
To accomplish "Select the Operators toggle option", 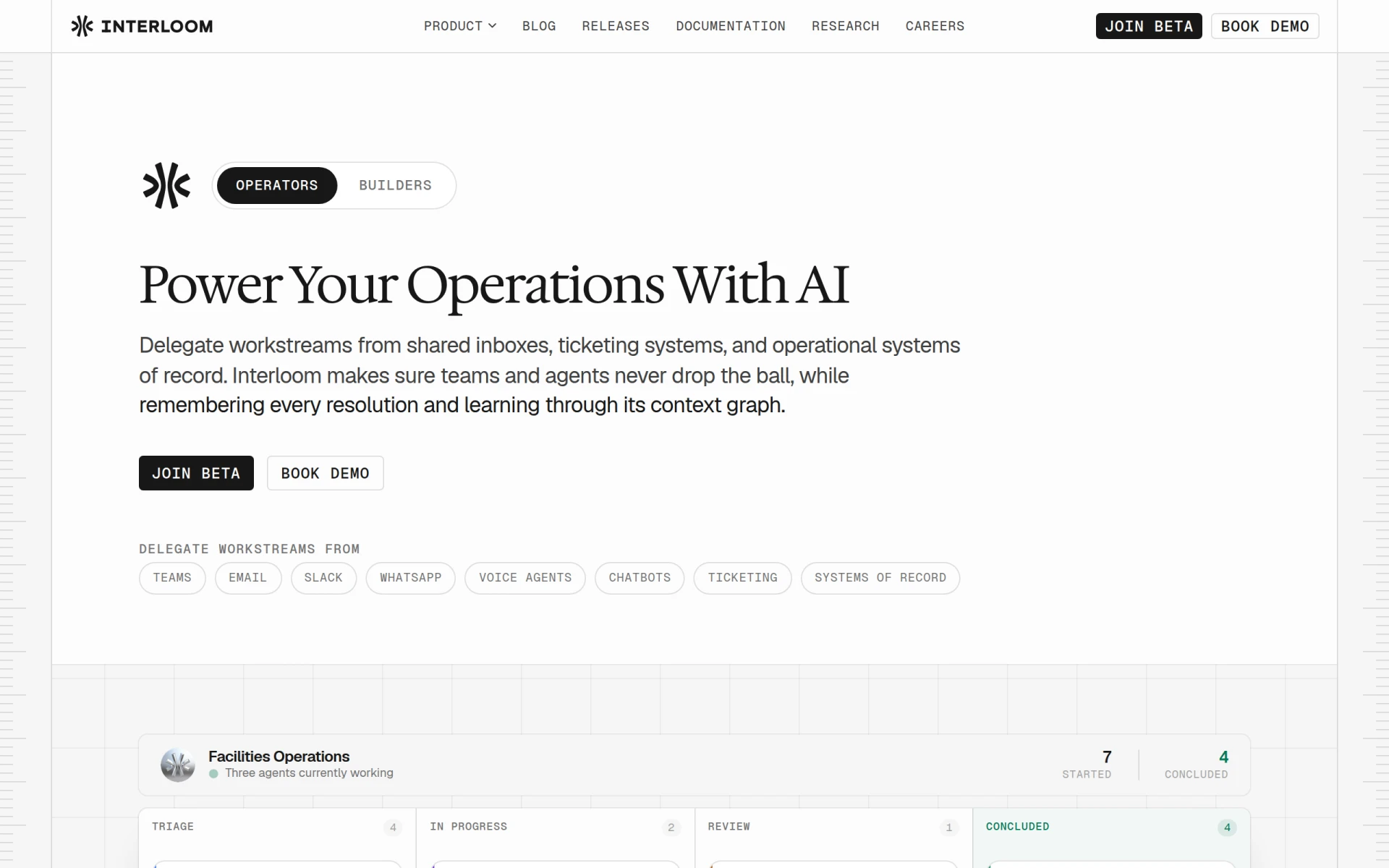I will pos(277,185).
